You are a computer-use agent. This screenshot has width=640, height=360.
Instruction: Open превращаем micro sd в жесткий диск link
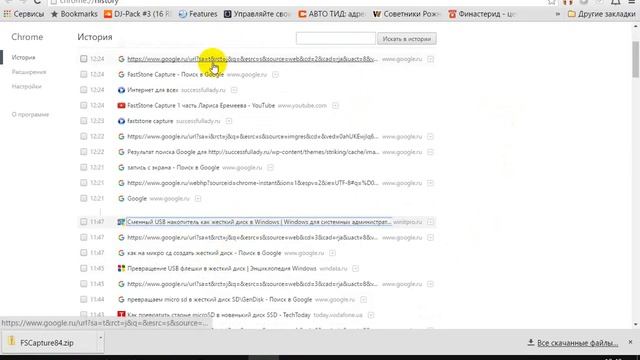coord(220,300)
